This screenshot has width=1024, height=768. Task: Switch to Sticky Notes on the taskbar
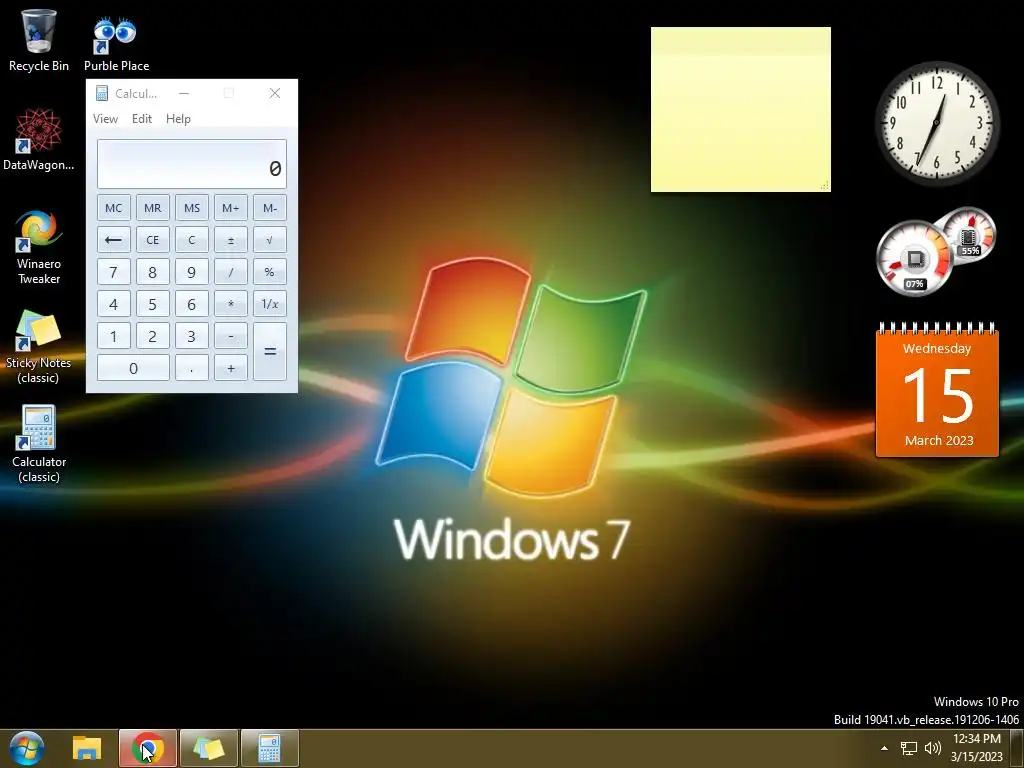click(208, 748)
